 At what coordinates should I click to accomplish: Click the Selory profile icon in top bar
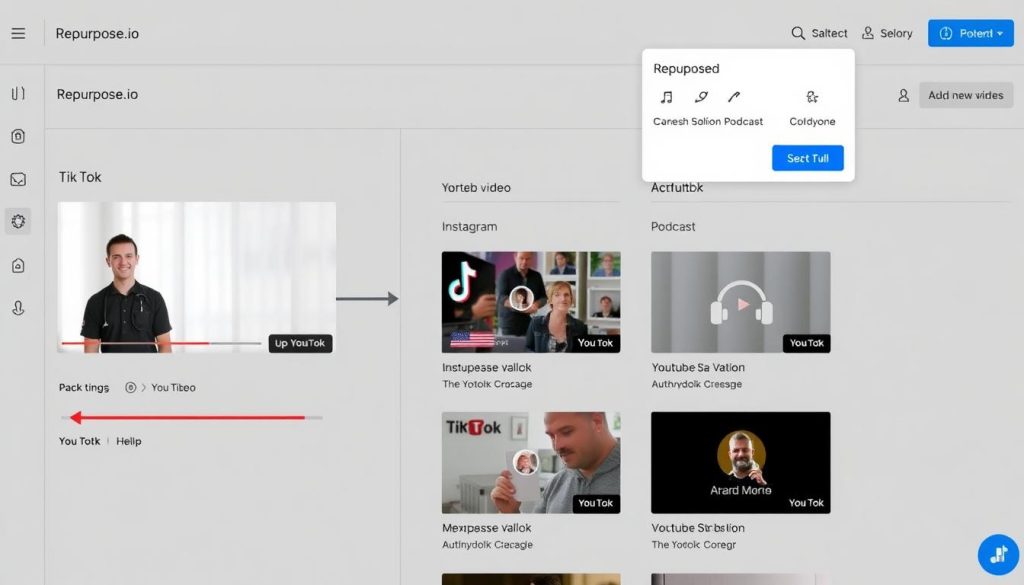866,32
